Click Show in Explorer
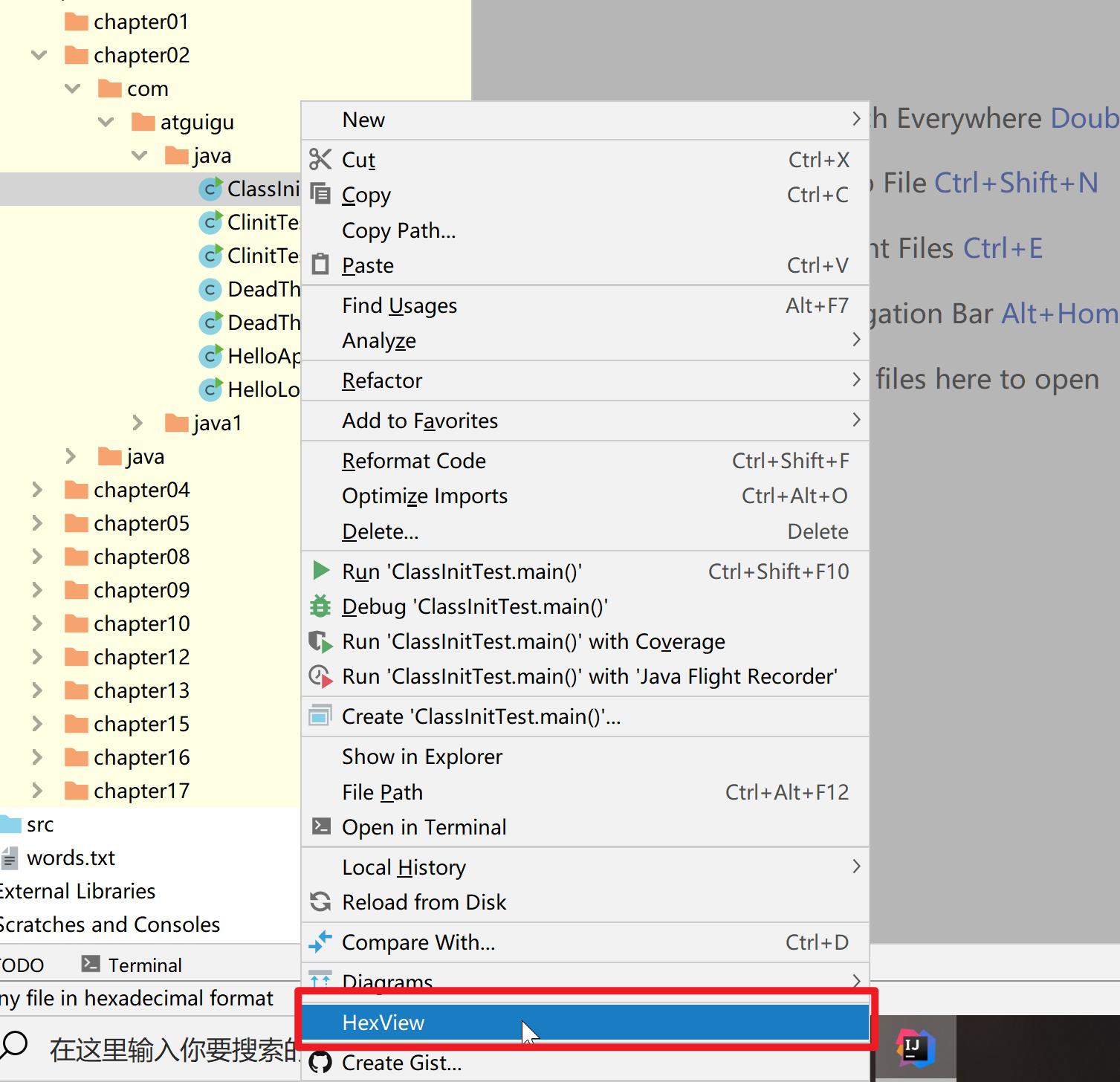The height and width of the screenshot is (1082, 1120). 421,757
